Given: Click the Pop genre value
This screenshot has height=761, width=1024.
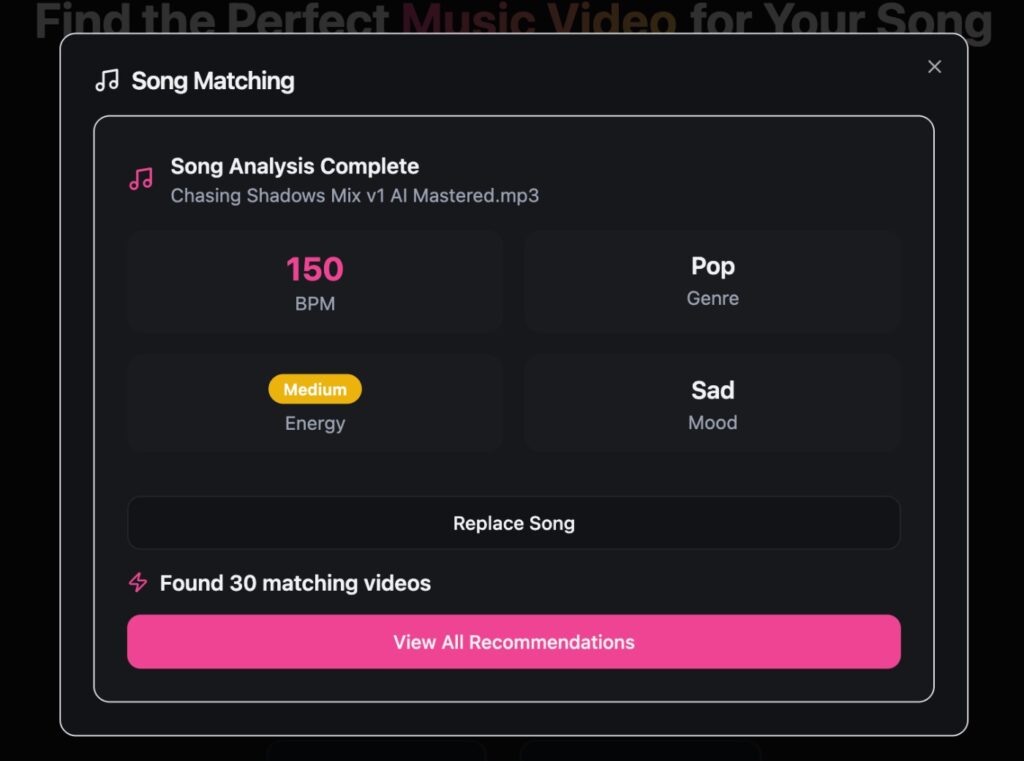Looking at the screenshot, I should tap(712, 266).
